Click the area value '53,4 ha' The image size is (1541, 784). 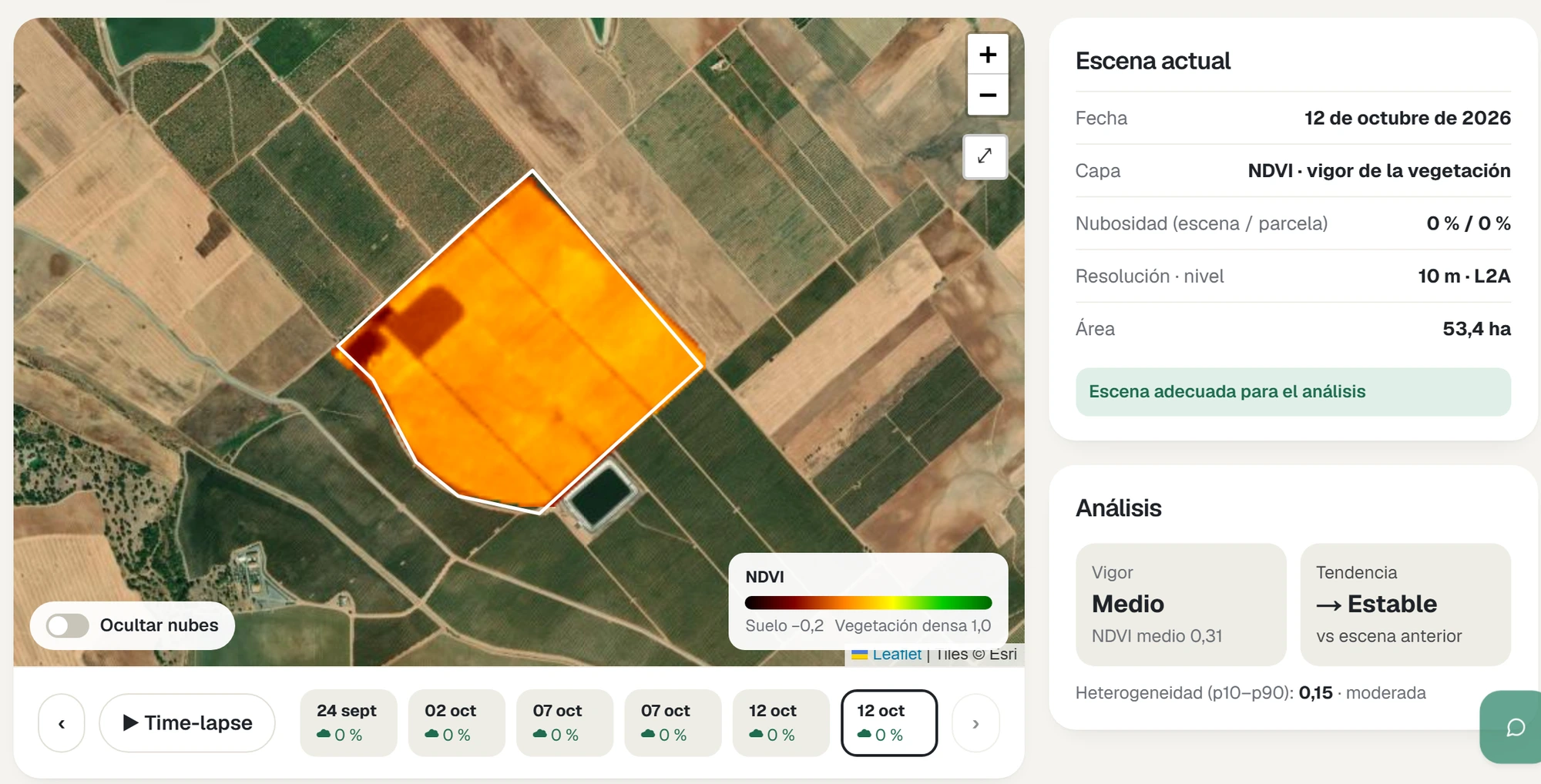click(x=1476, y=329)
